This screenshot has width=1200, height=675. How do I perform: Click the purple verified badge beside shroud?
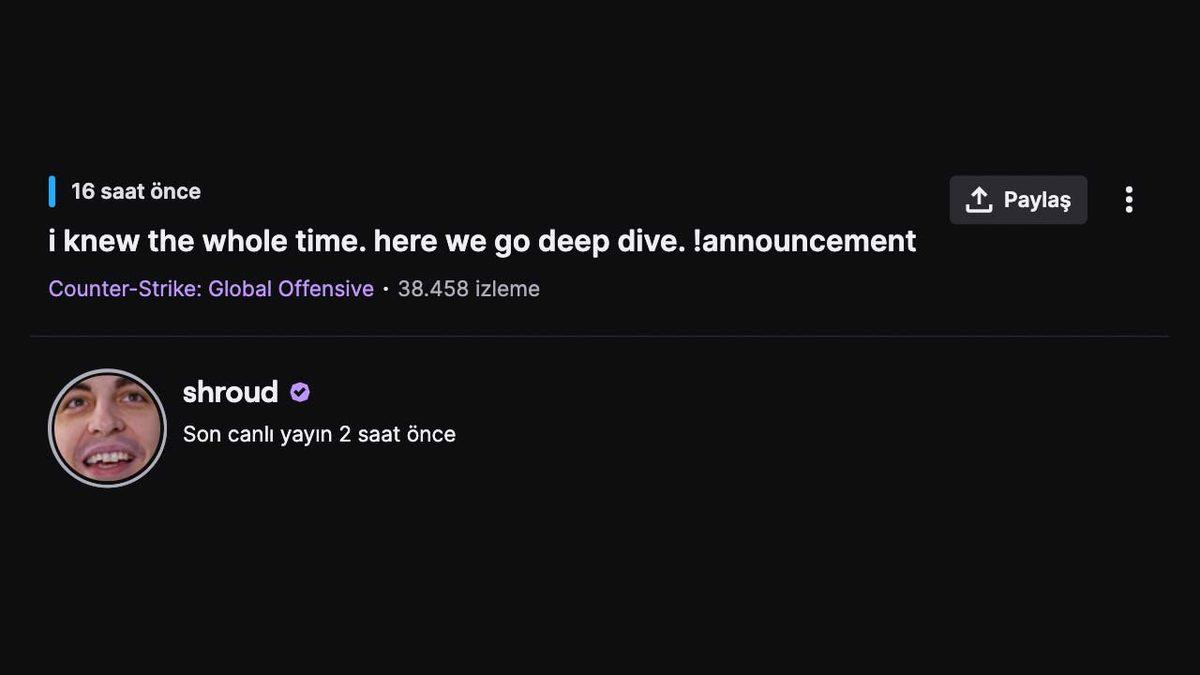pos(300,393)
